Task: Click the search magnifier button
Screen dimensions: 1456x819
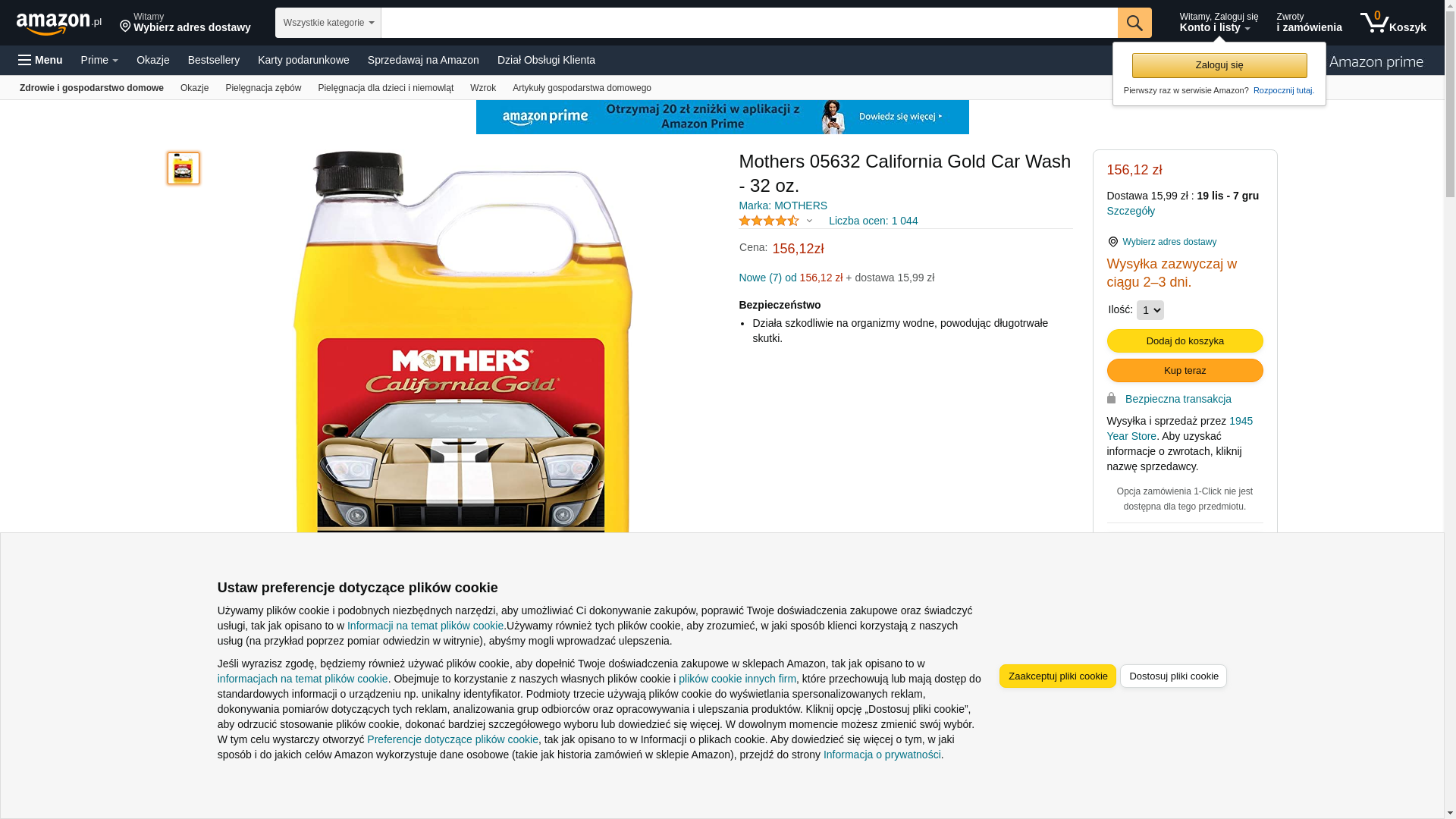Action: (x=1134, y=23)
